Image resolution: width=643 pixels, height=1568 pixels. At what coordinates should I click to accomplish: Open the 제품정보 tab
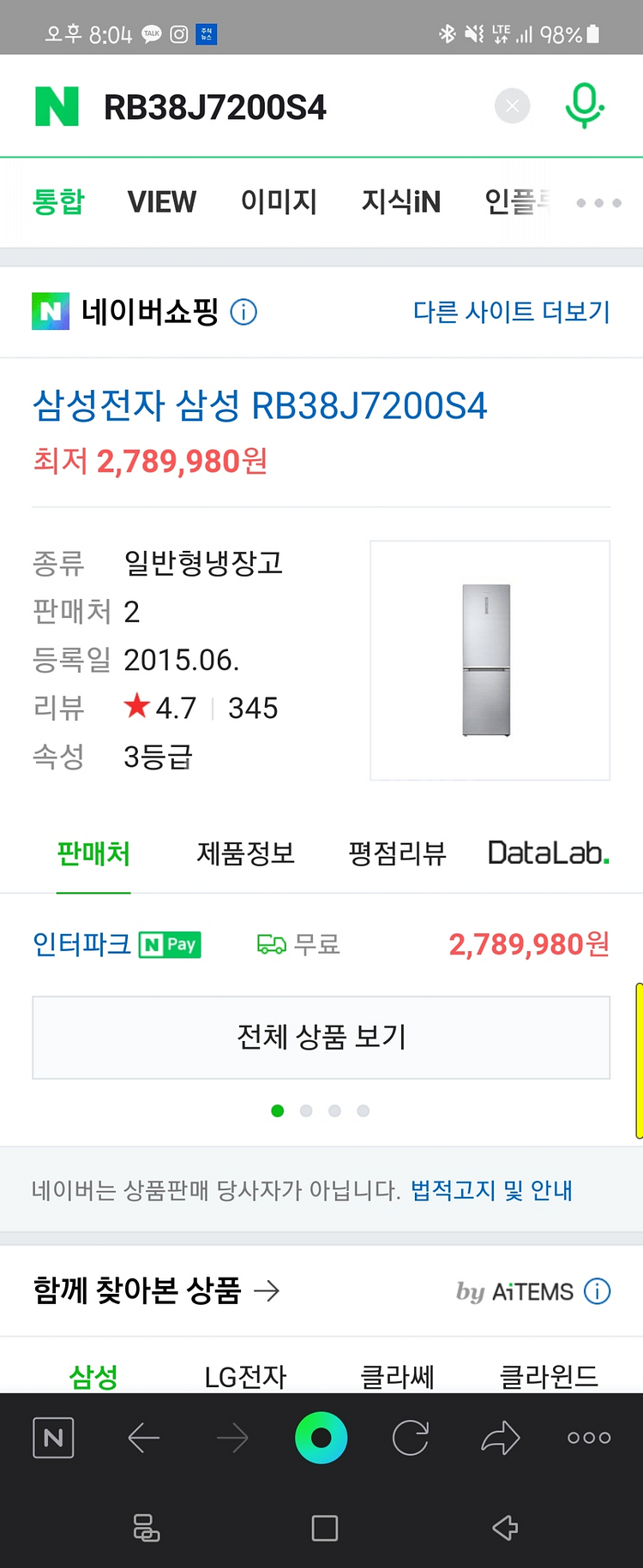point(246,853)
